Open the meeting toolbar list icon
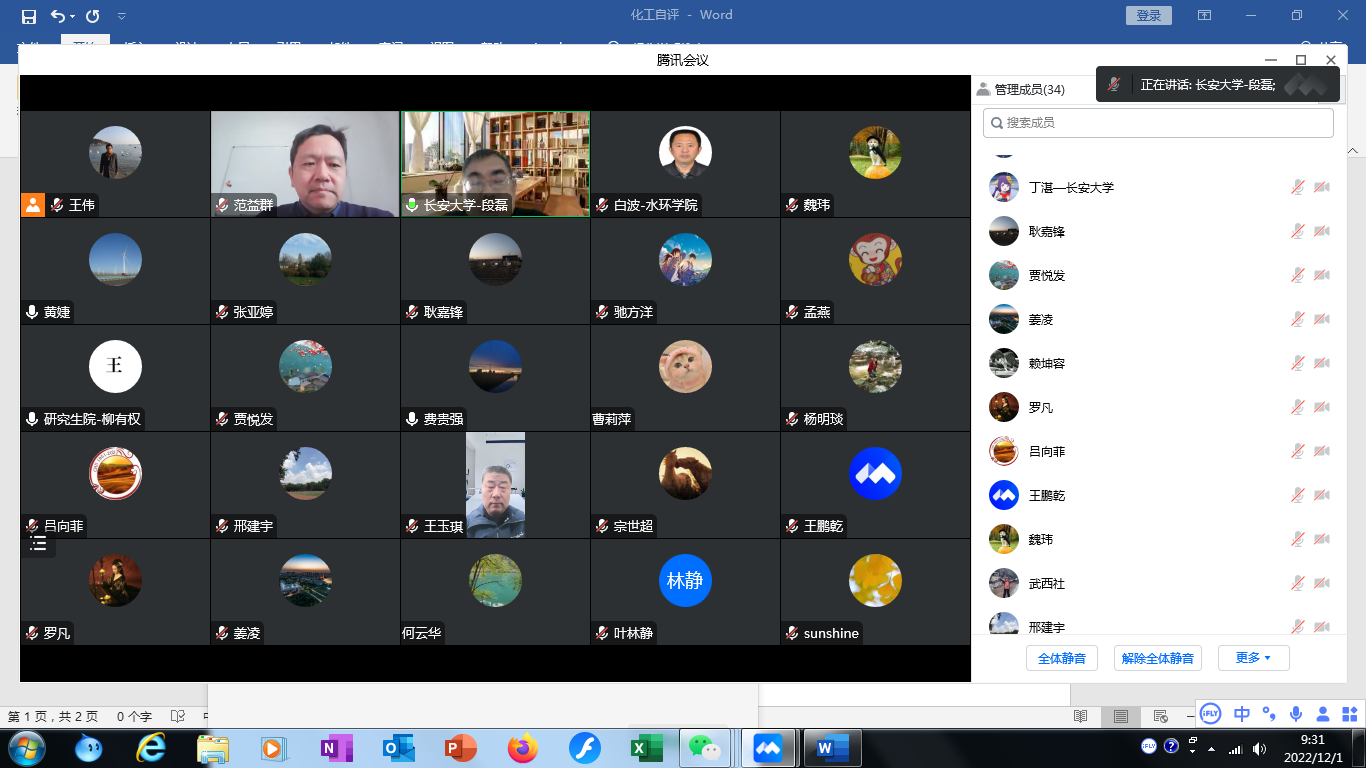Screen dimensions: 1366x768 (39, 544)
